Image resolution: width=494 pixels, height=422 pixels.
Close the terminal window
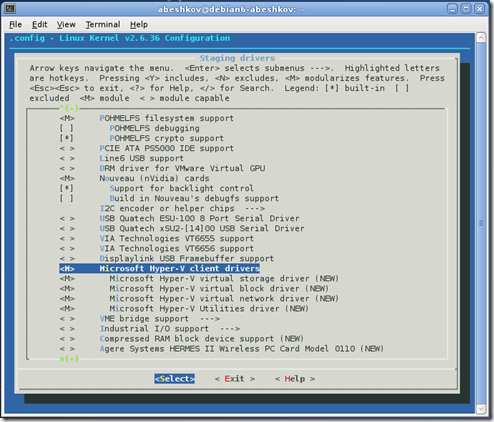479,9
